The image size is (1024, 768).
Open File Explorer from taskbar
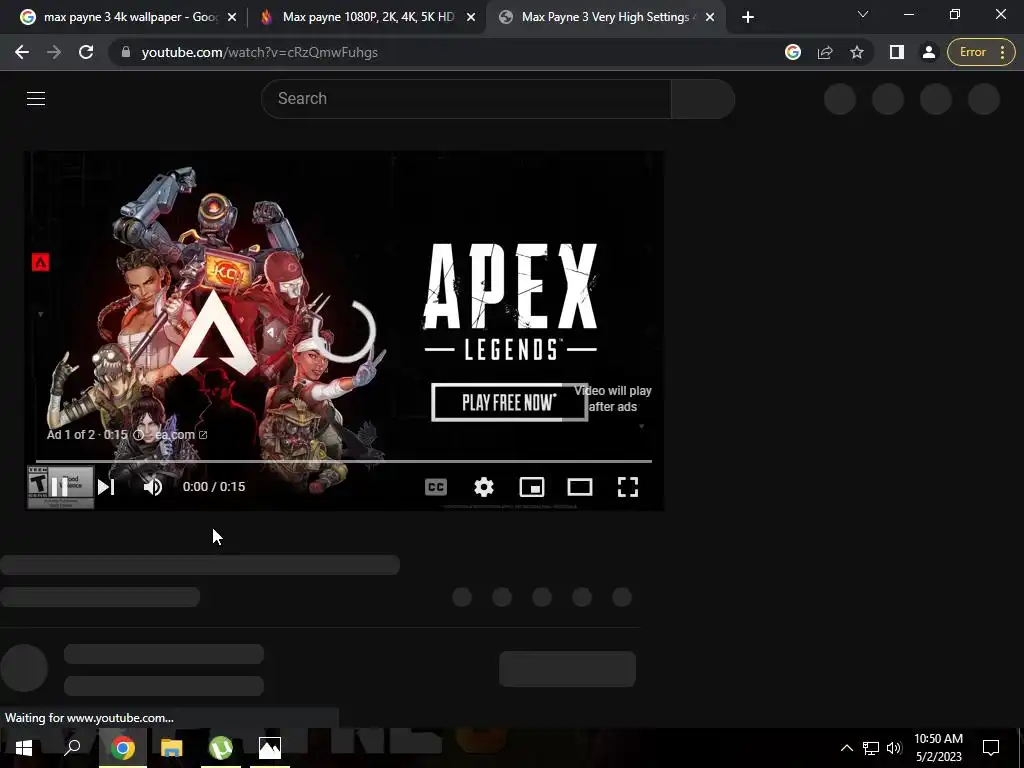172,748
